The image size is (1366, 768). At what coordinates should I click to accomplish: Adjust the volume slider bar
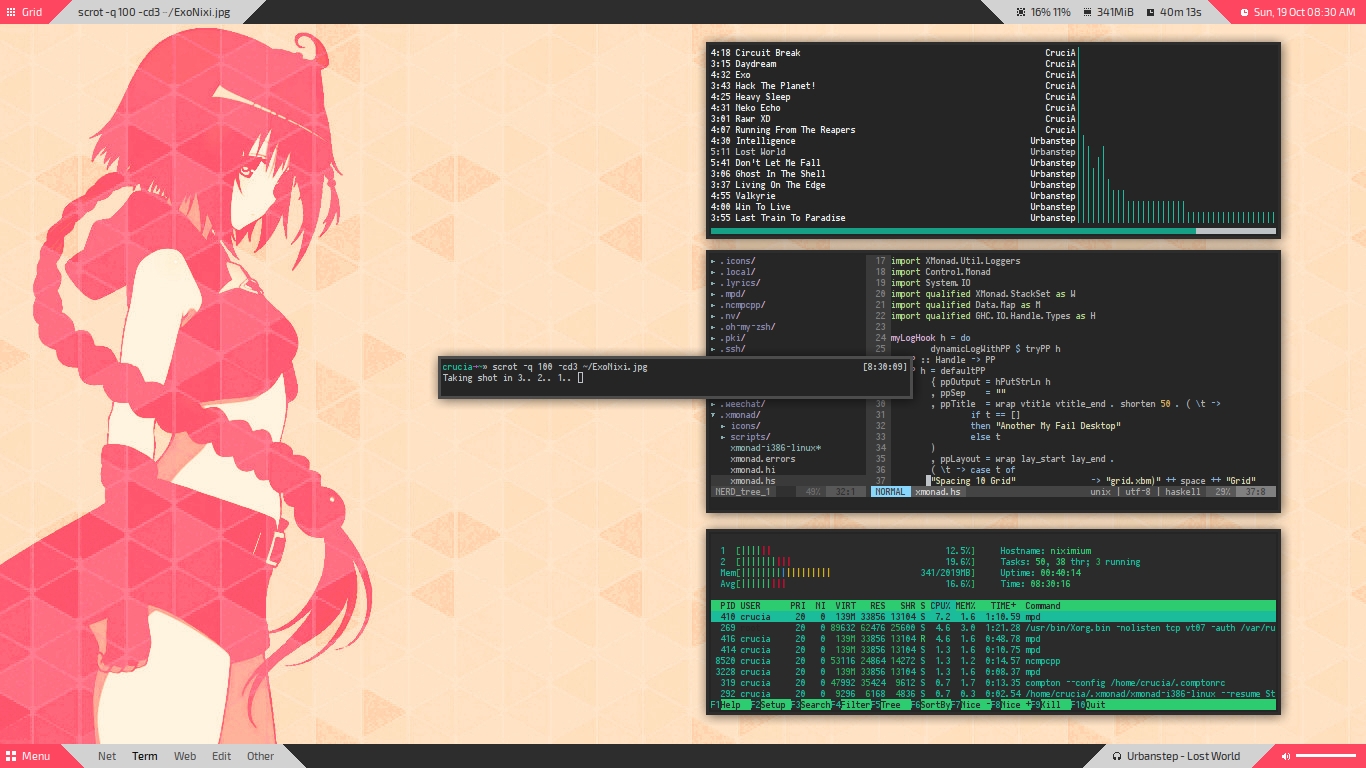coord(1326,756)
